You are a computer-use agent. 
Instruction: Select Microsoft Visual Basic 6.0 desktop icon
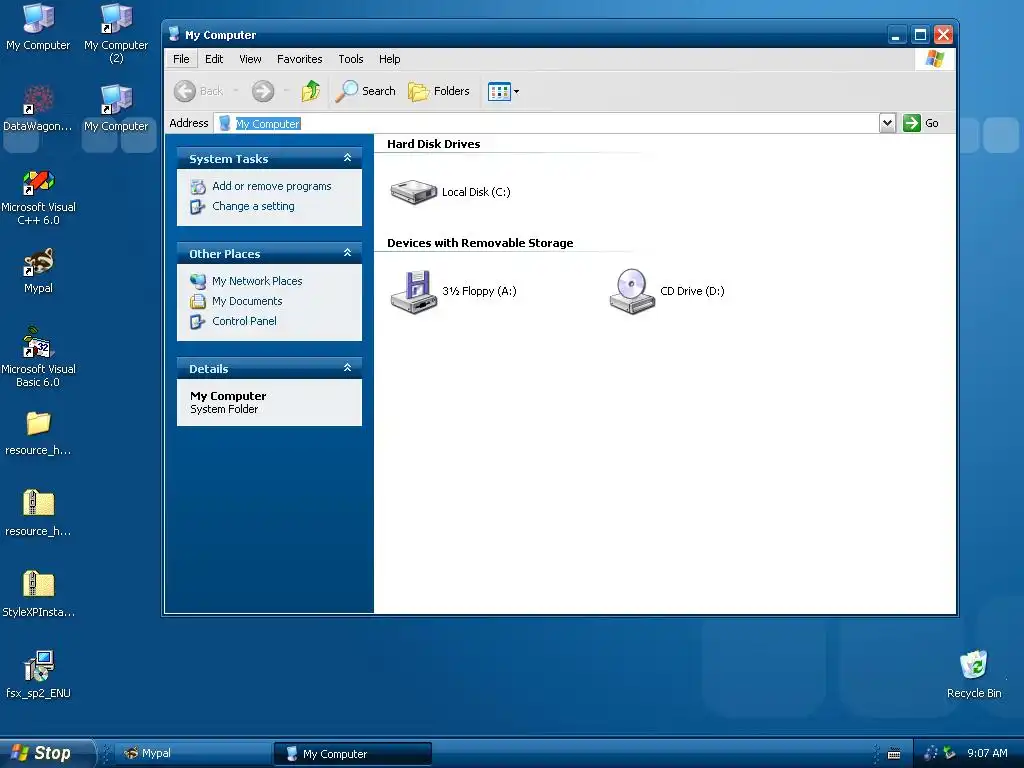click(x=38, y=357)
